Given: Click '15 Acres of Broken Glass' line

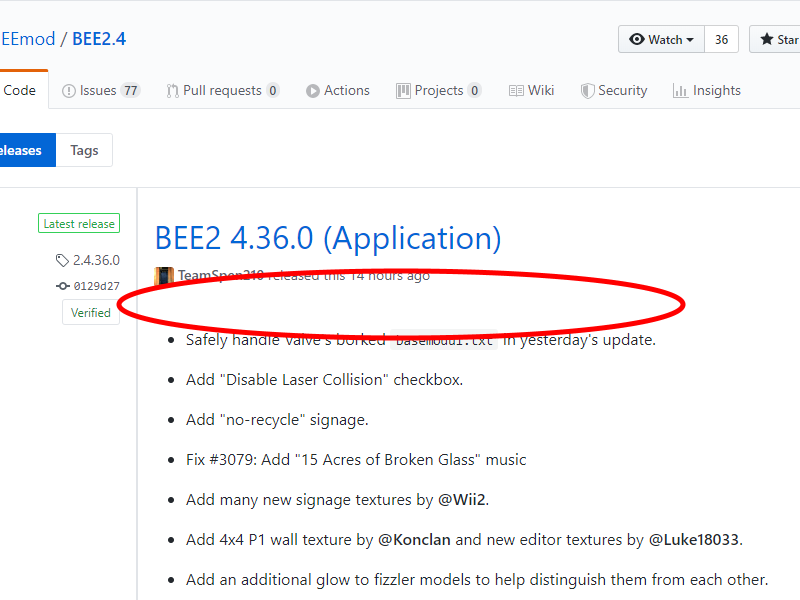Looking at the screenshot, I should 356,460.
